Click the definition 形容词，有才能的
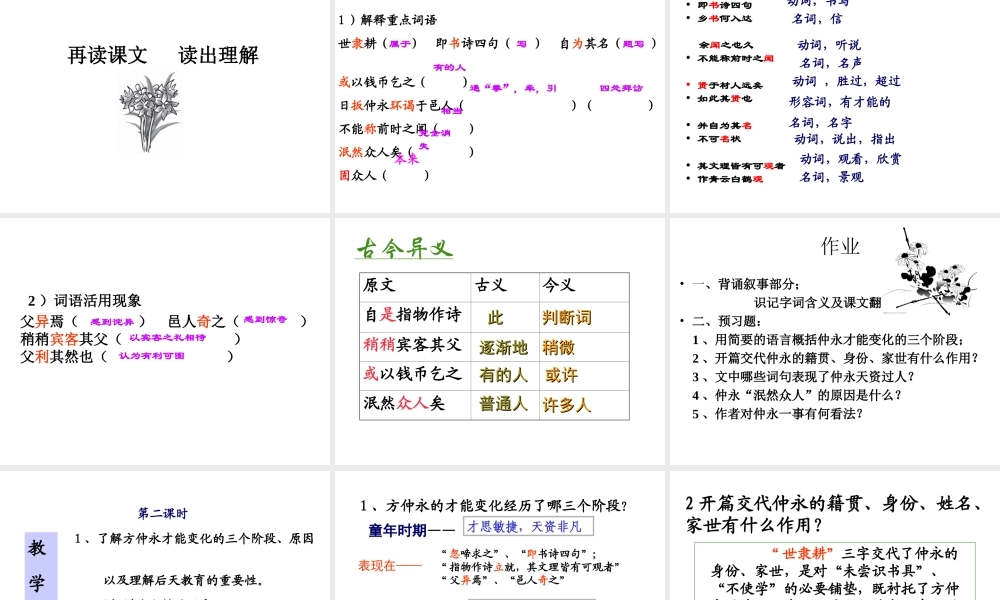The image size is (1000, 600). [x=839, y=101]
